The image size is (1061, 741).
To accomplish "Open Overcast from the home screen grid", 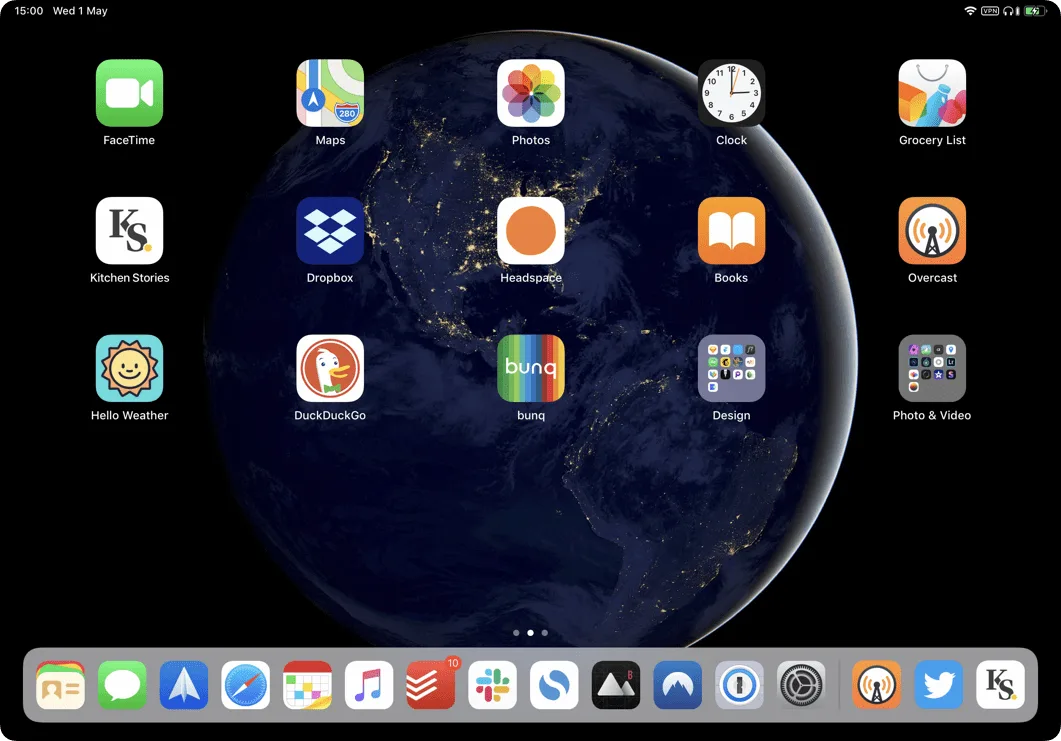I will (932, 231).
